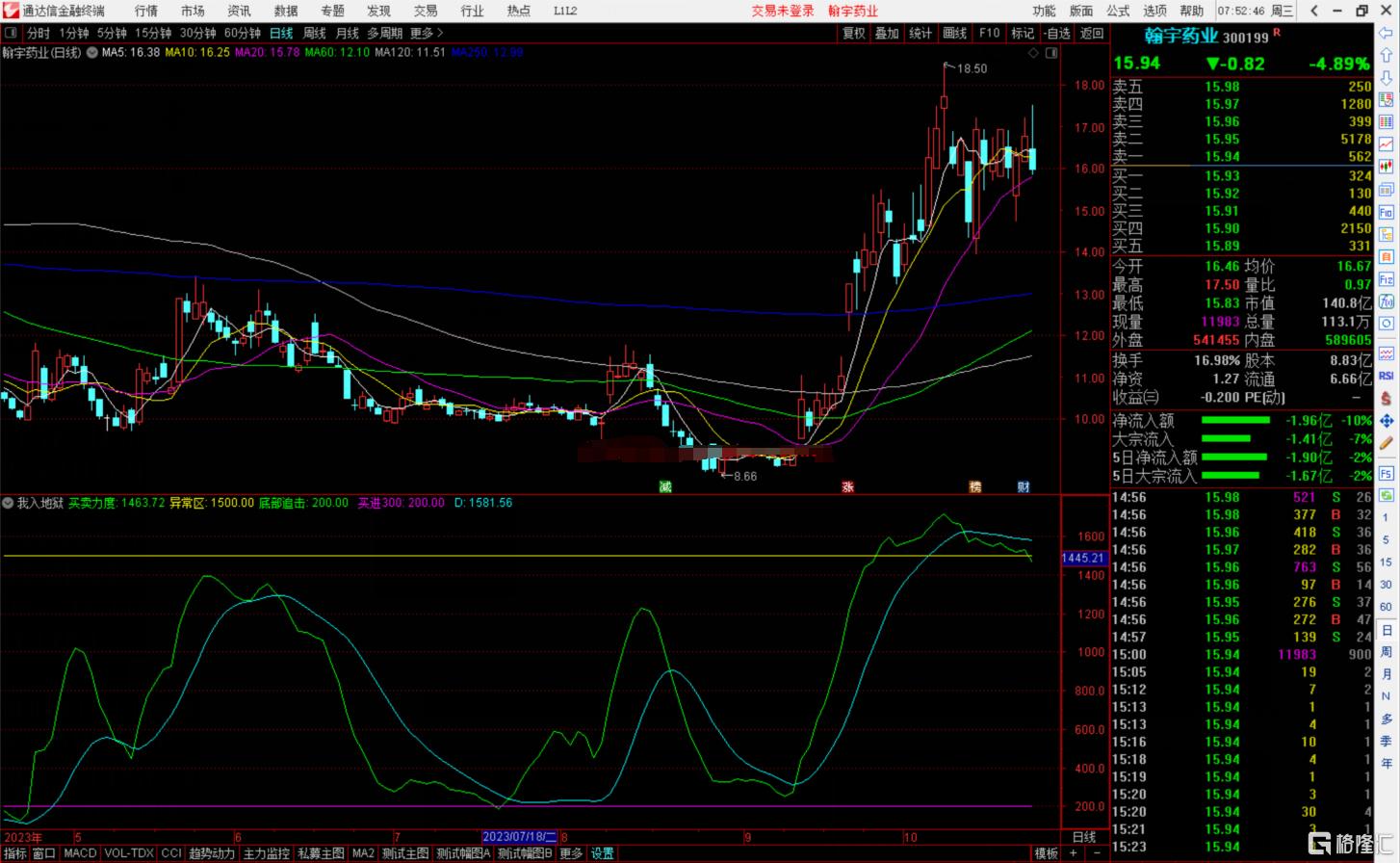Switch chart to 周线 period

click(x=315, y=33)
